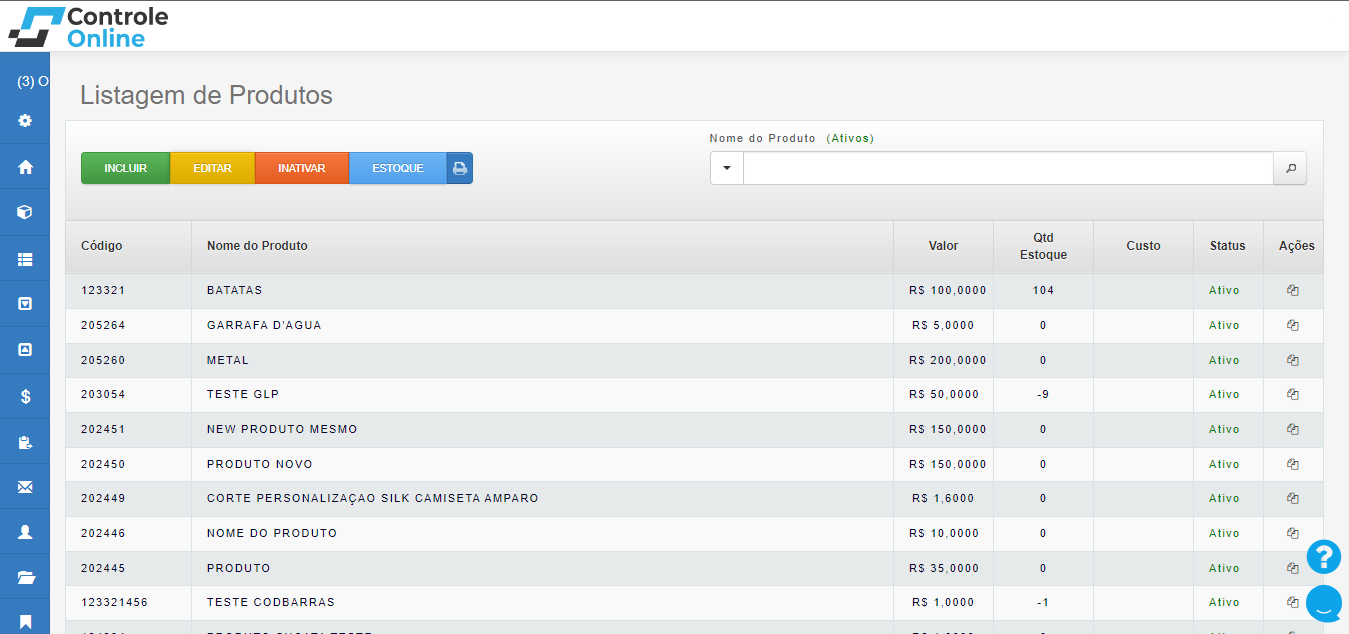Click the duplicate icon for BATATAS row
The image size is (1349, 634).
(1292, 290)
